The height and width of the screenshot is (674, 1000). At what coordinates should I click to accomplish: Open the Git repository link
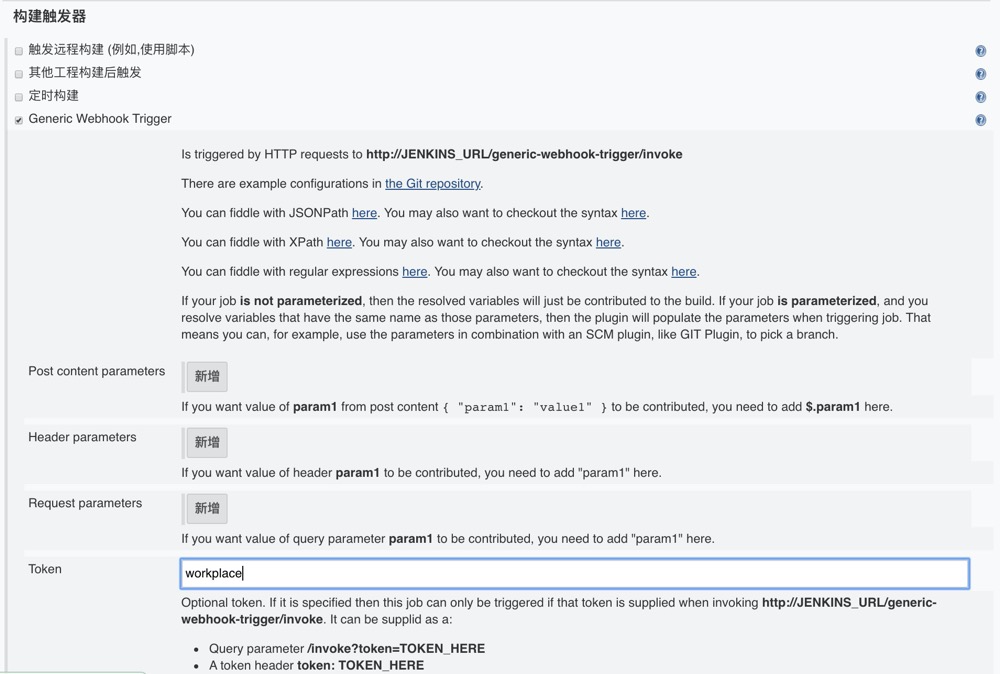432,184
